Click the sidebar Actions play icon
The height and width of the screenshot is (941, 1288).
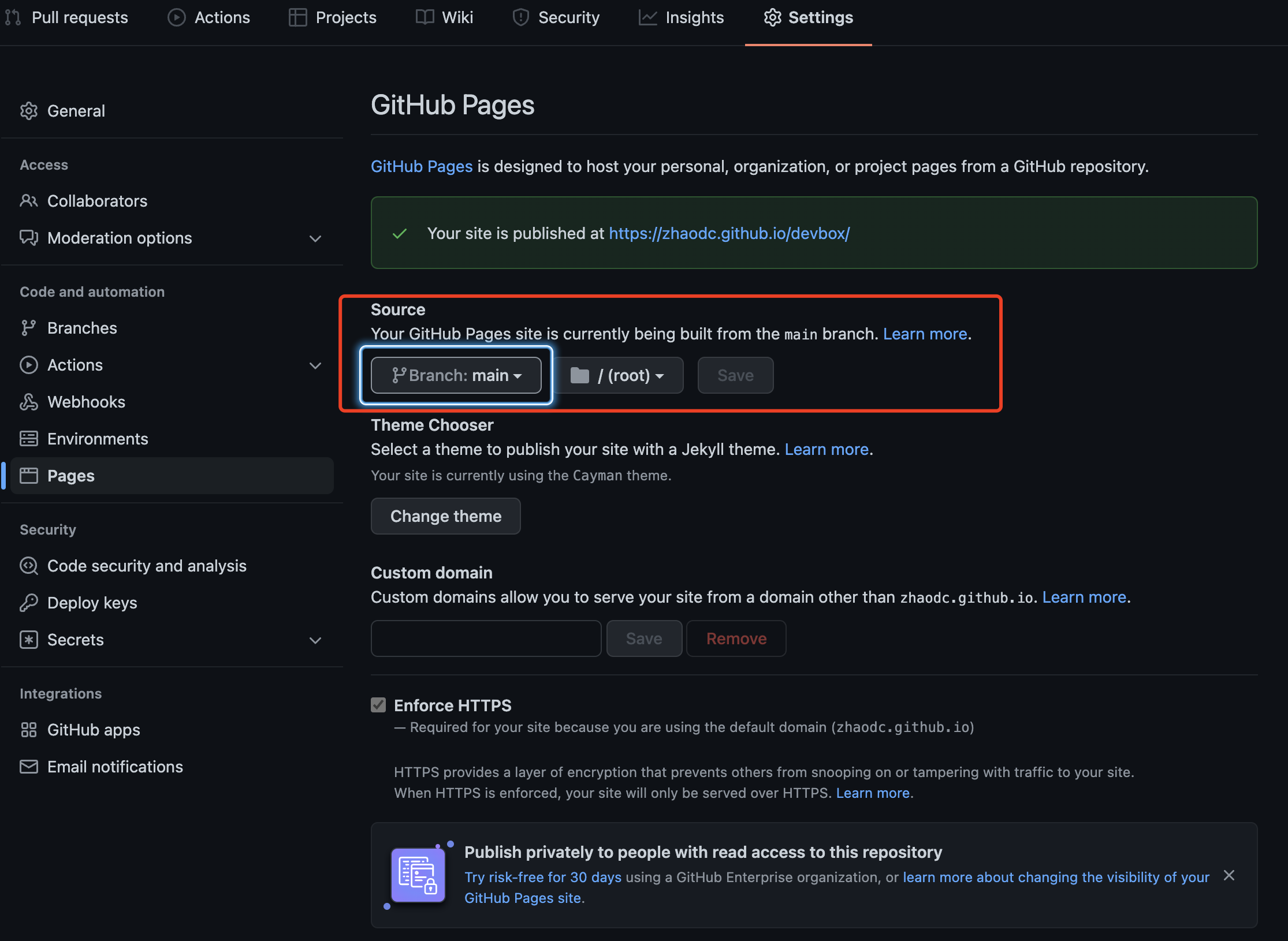coord(29,365)
